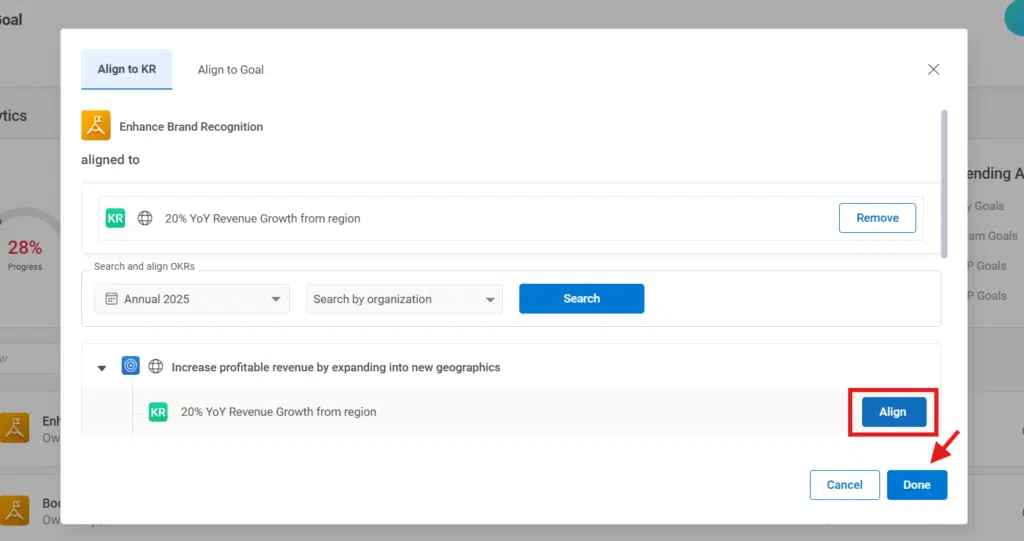Viewport: 1024px width, 541px height.
Task: Click globe icon beside aligned key result
Action: 145,218
